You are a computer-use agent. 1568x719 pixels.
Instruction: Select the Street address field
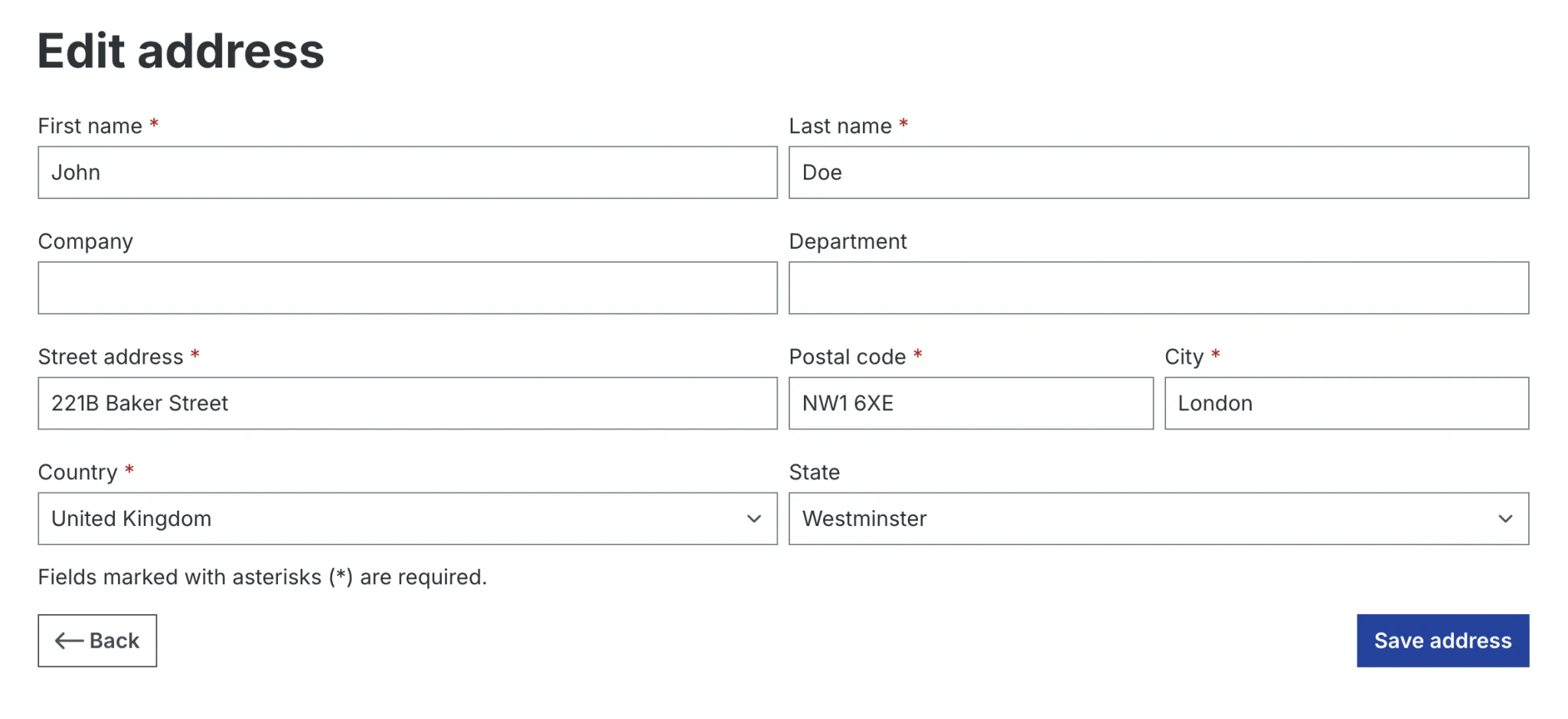(x=407, y=404)
